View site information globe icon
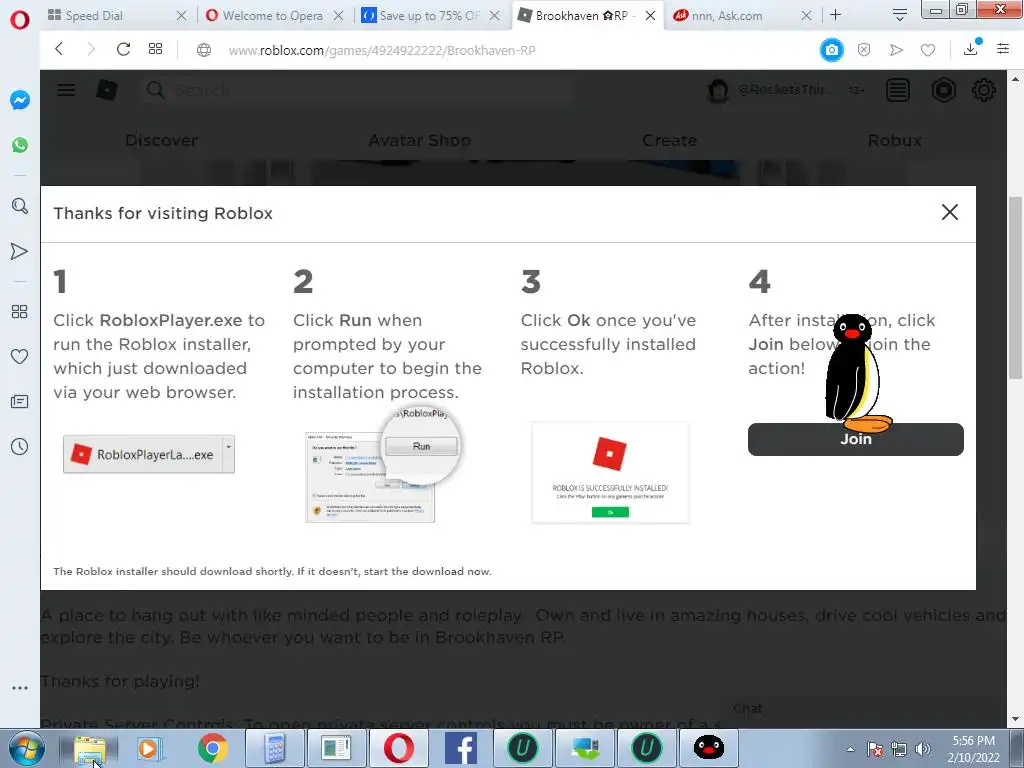The height and width of the screenshot is (768, 1024). coord(204,50)
